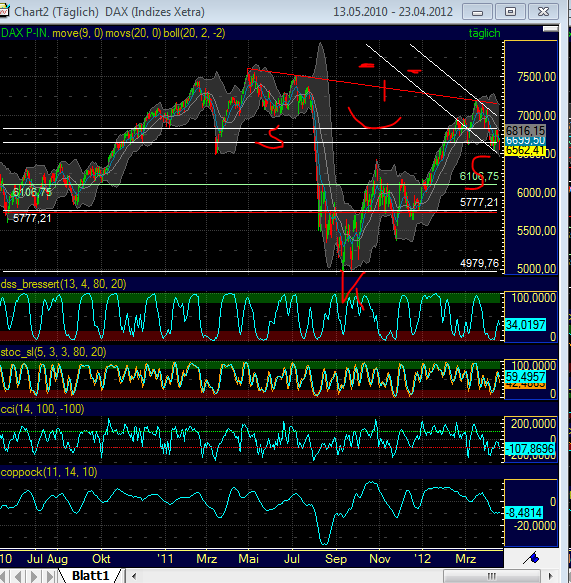
Task: Click the 'Aug' label on time axis
Action: (x=58, y=559)
